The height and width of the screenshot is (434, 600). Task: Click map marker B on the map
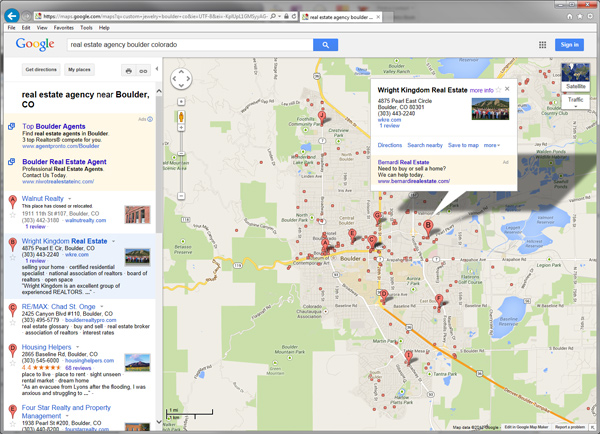point(428,227)
